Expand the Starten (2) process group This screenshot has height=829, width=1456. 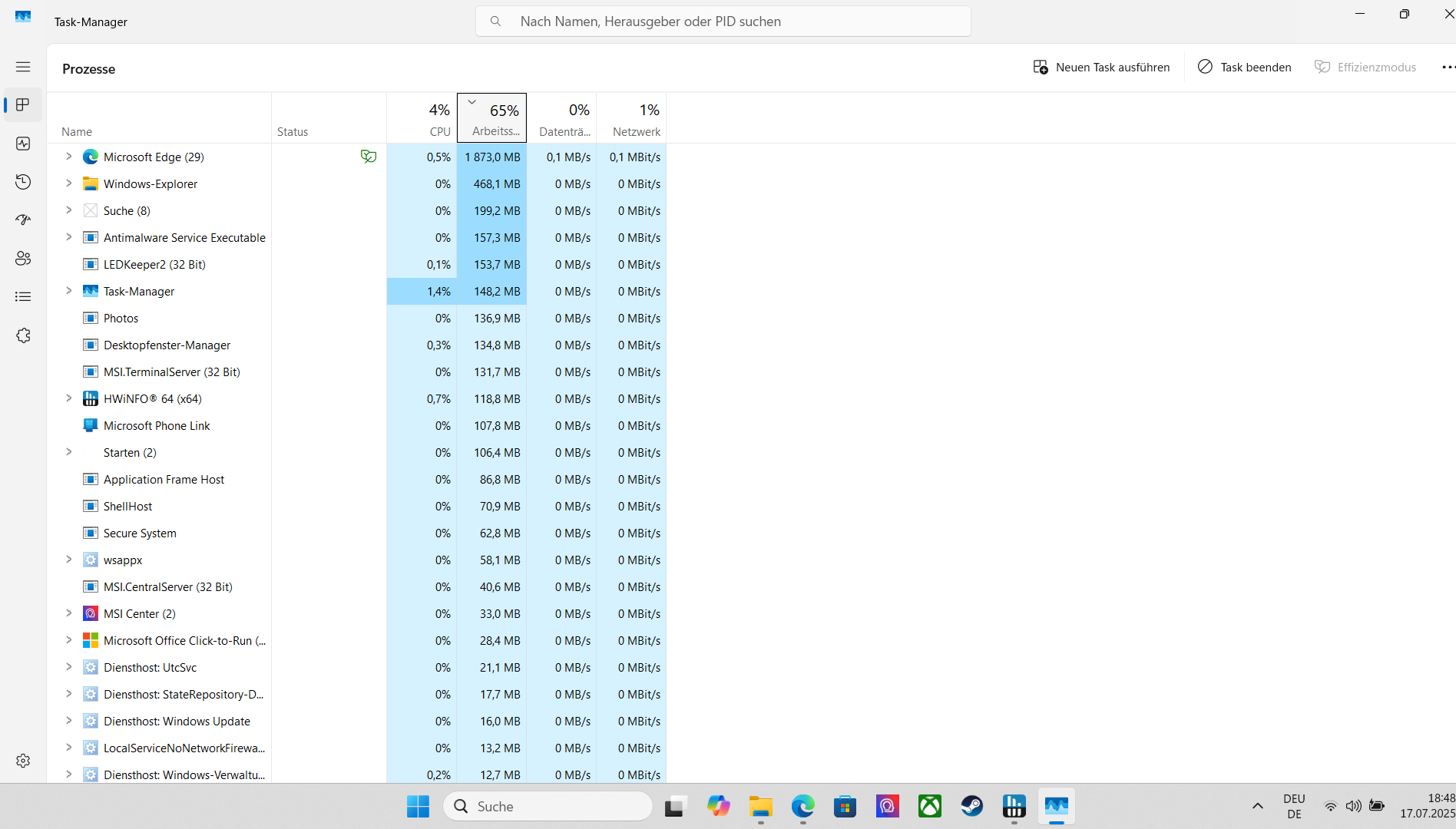click(68, 452)
